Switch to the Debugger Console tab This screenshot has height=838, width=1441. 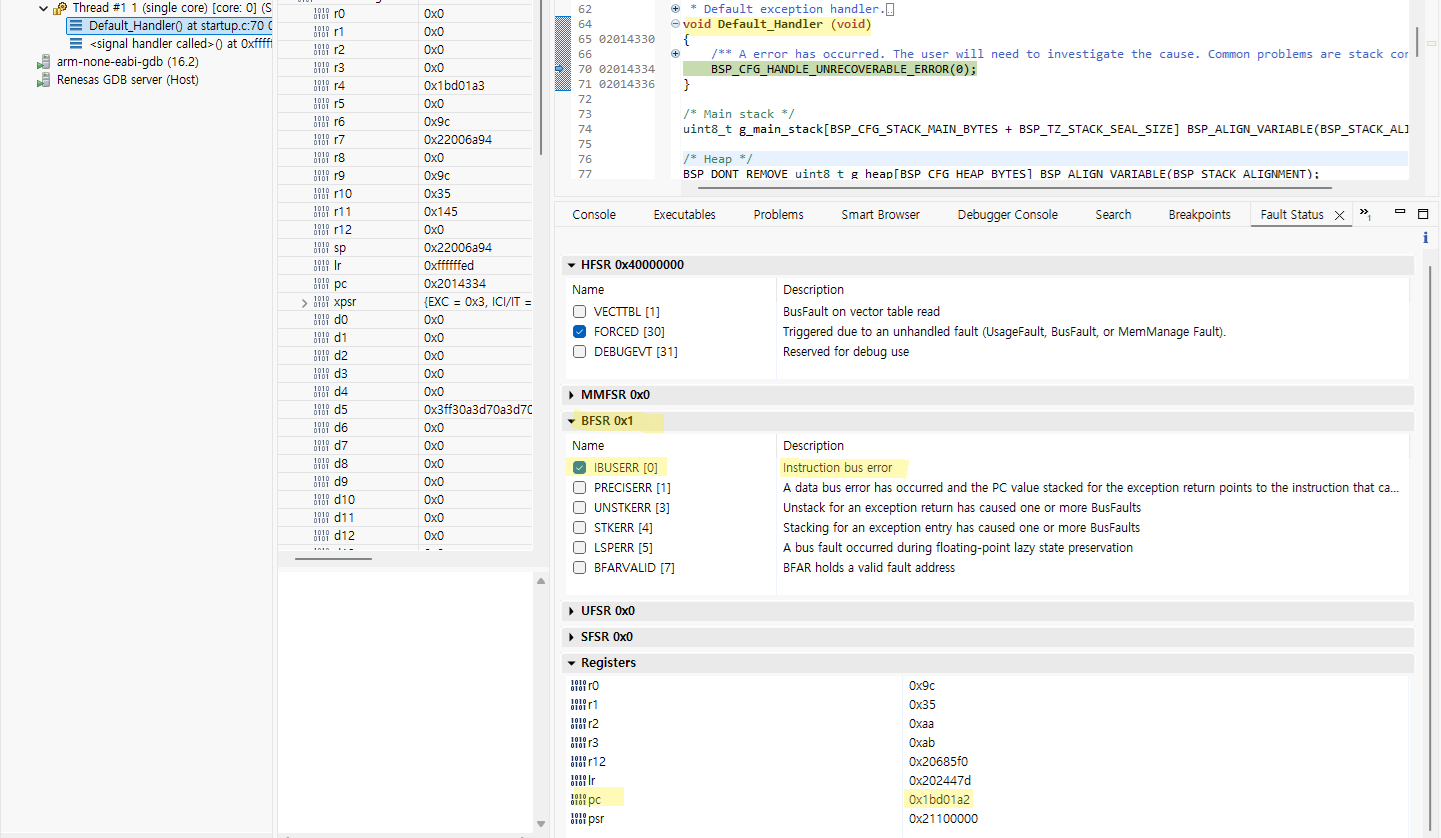[1007, 215]
